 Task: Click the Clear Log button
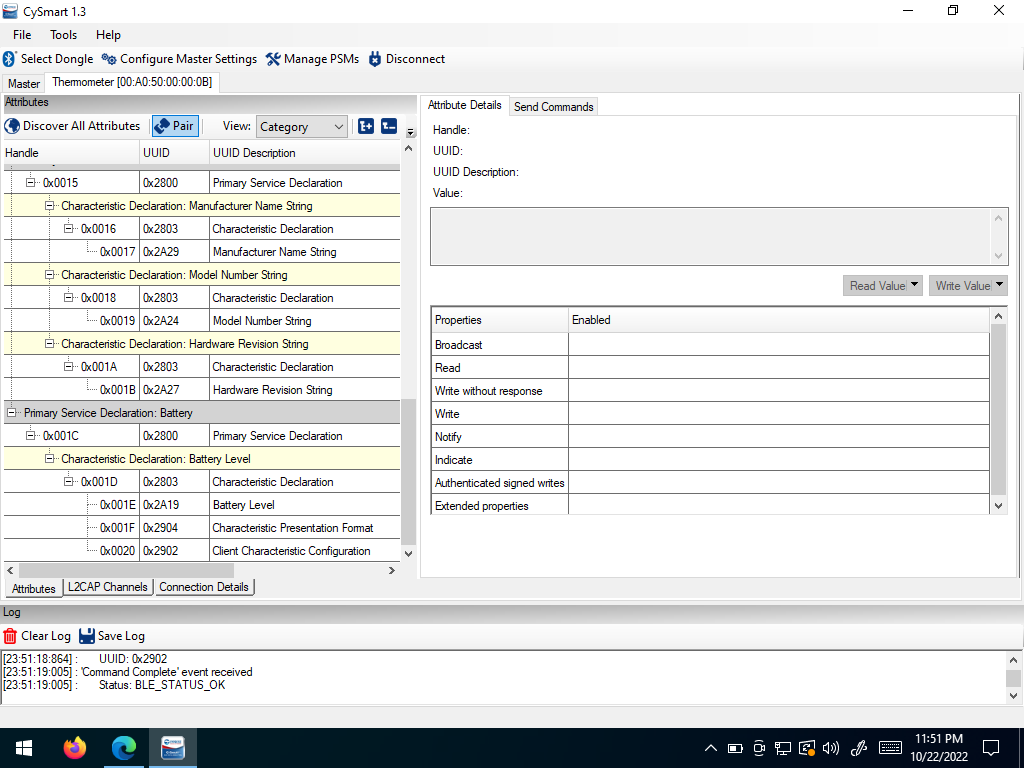pyautogui.click(x=37, y=636)
